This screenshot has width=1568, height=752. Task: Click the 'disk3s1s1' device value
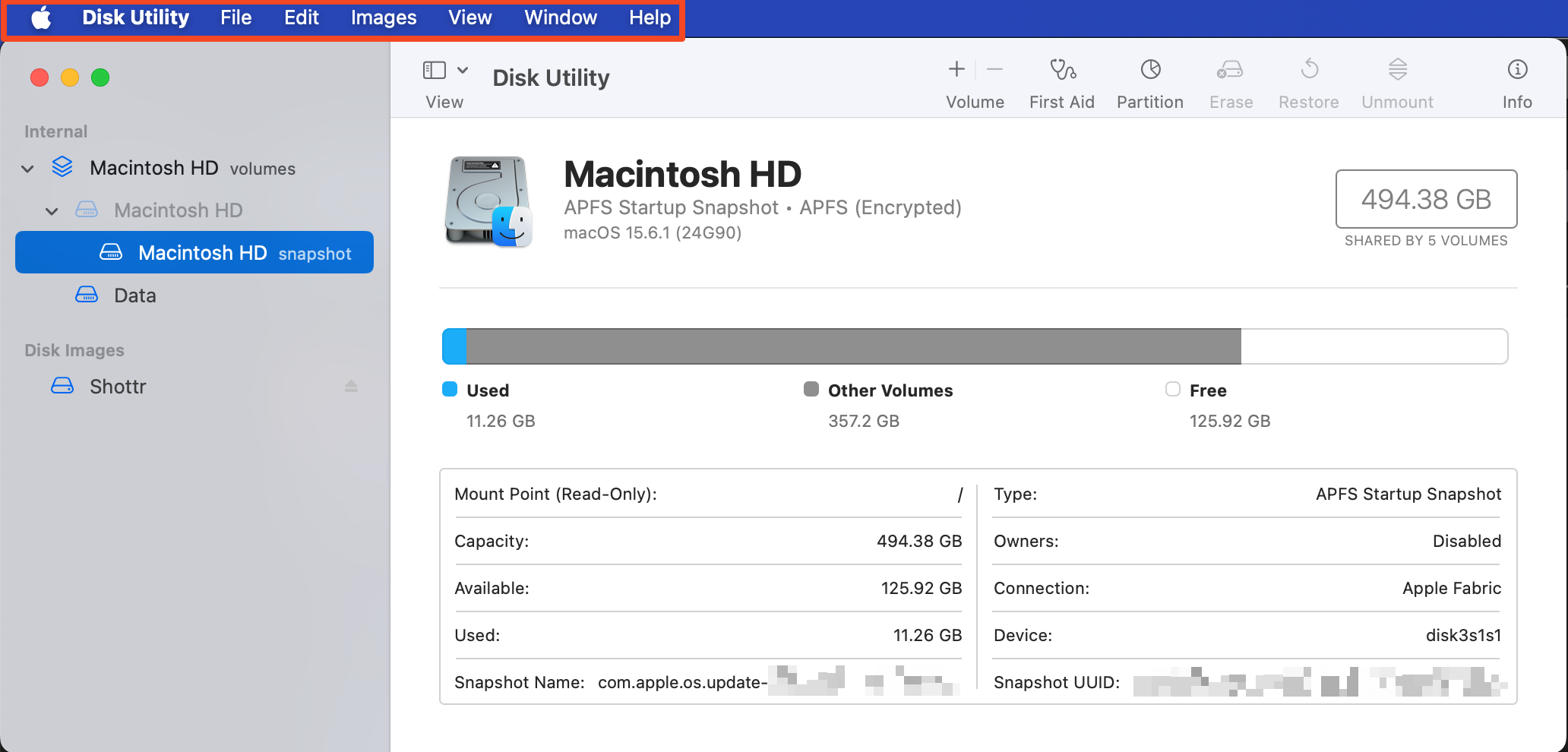1463,635
